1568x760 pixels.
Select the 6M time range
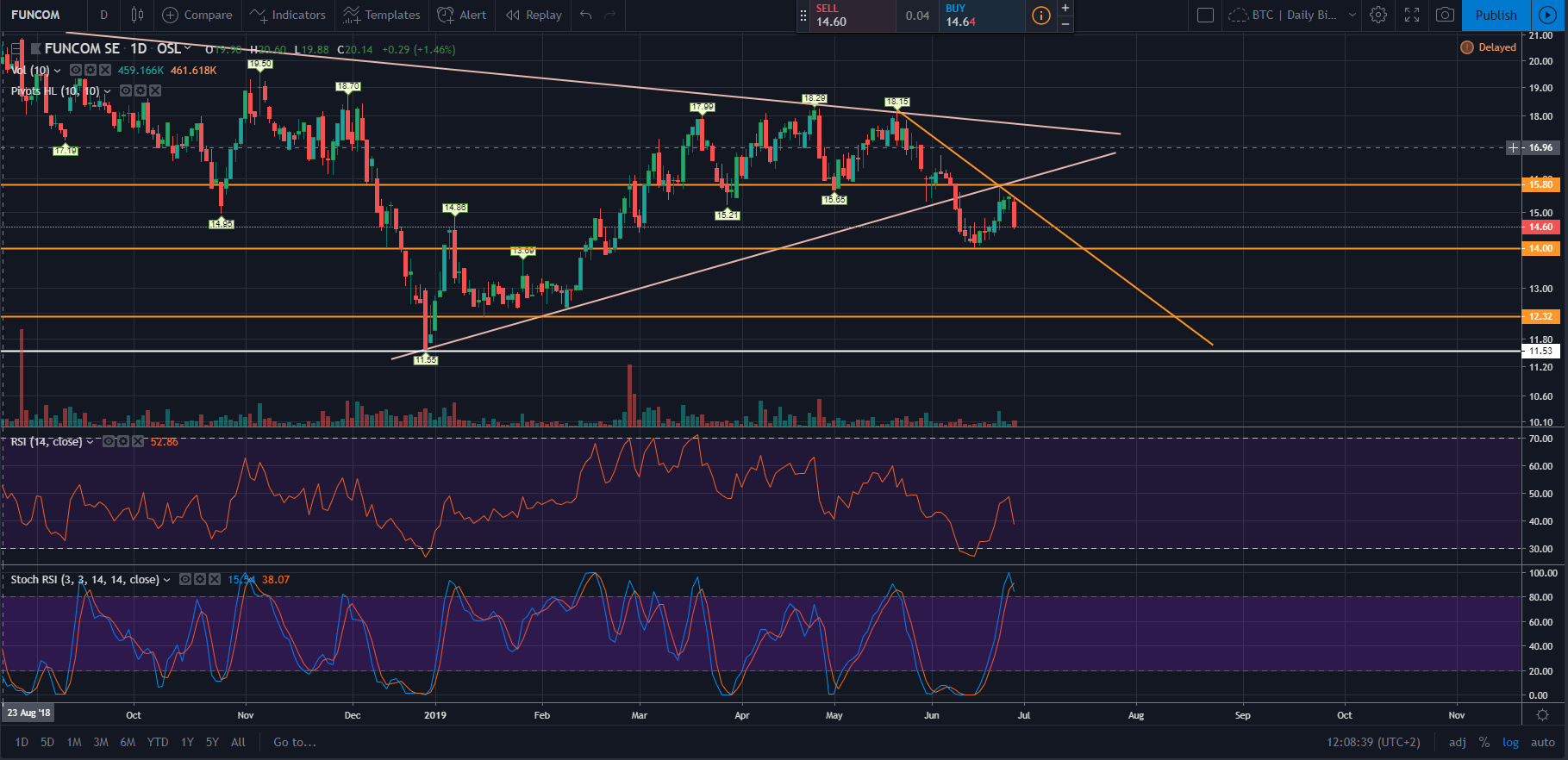pyautogui.click(x=128, y=742)
